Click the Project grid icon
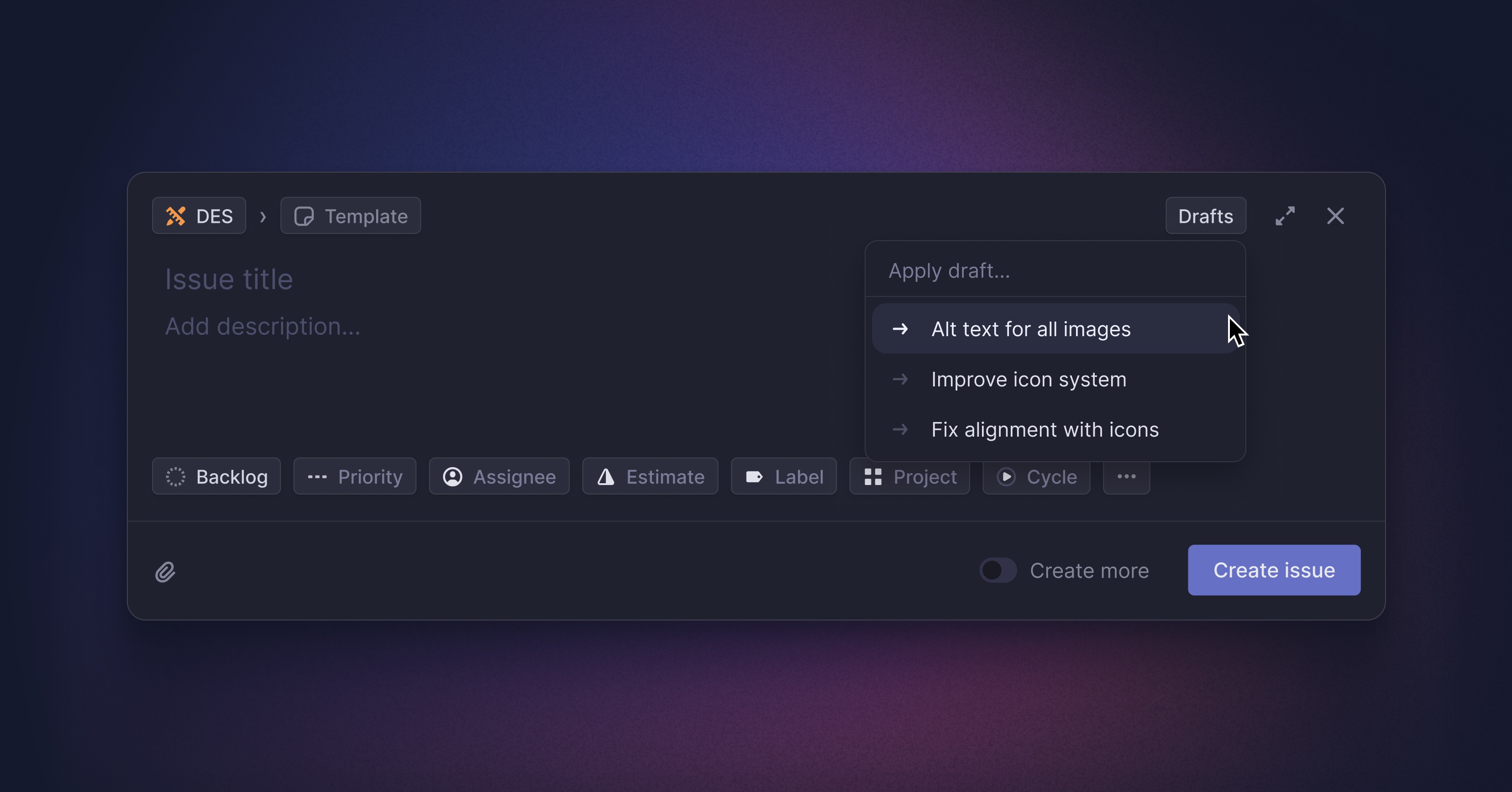This screenshot has width=1512, height=792. (x=873, y=476)
